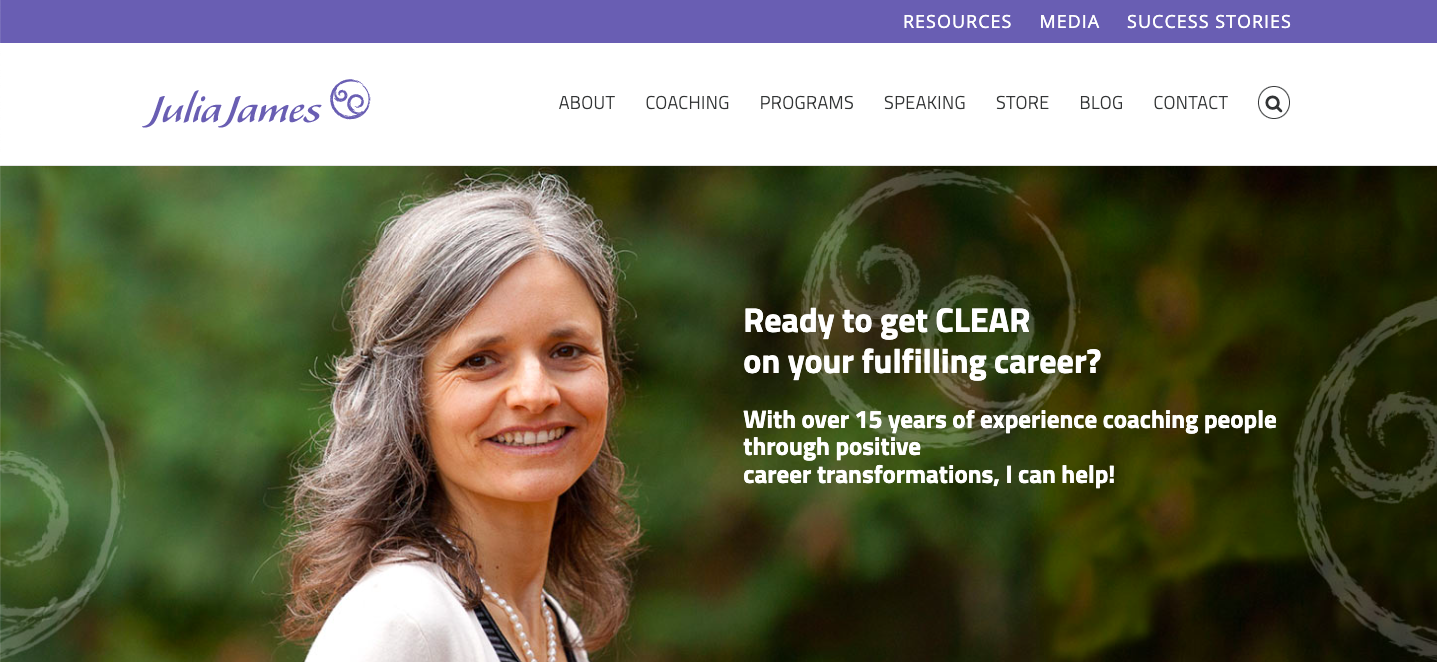Screen dimensions: 1437x662
Task: Open the Resources link in top bar
Action: point(957,21)
